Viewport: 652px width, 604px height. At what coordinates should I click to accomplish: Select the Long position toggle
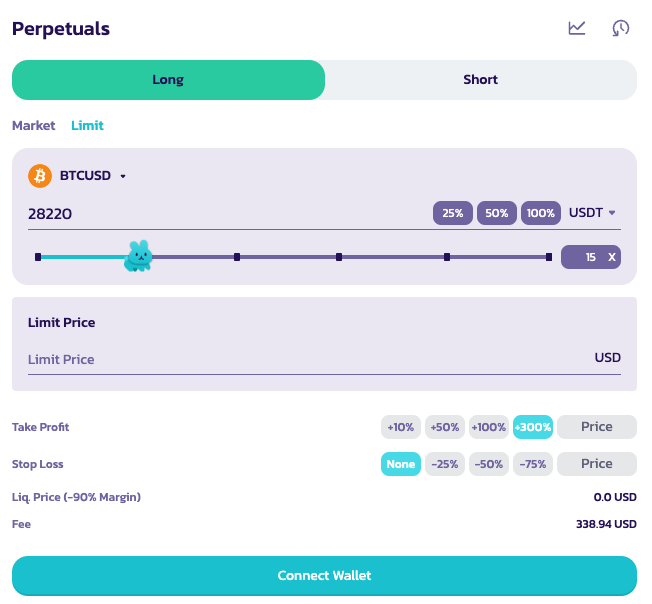(168, 80)
